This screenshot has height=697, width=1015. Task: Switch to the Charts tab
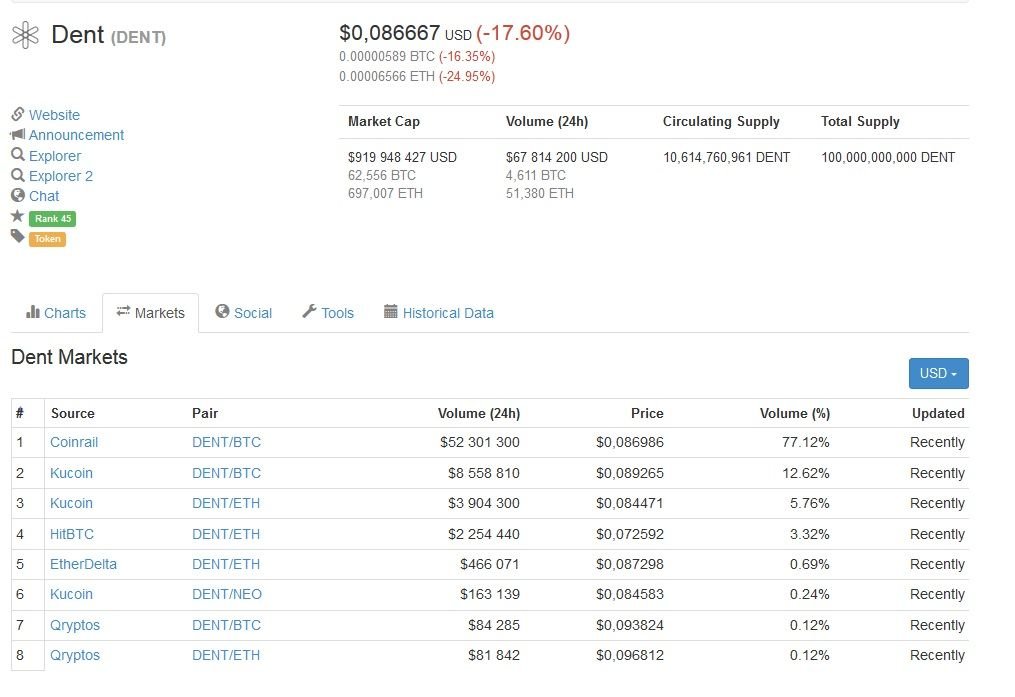56,313
